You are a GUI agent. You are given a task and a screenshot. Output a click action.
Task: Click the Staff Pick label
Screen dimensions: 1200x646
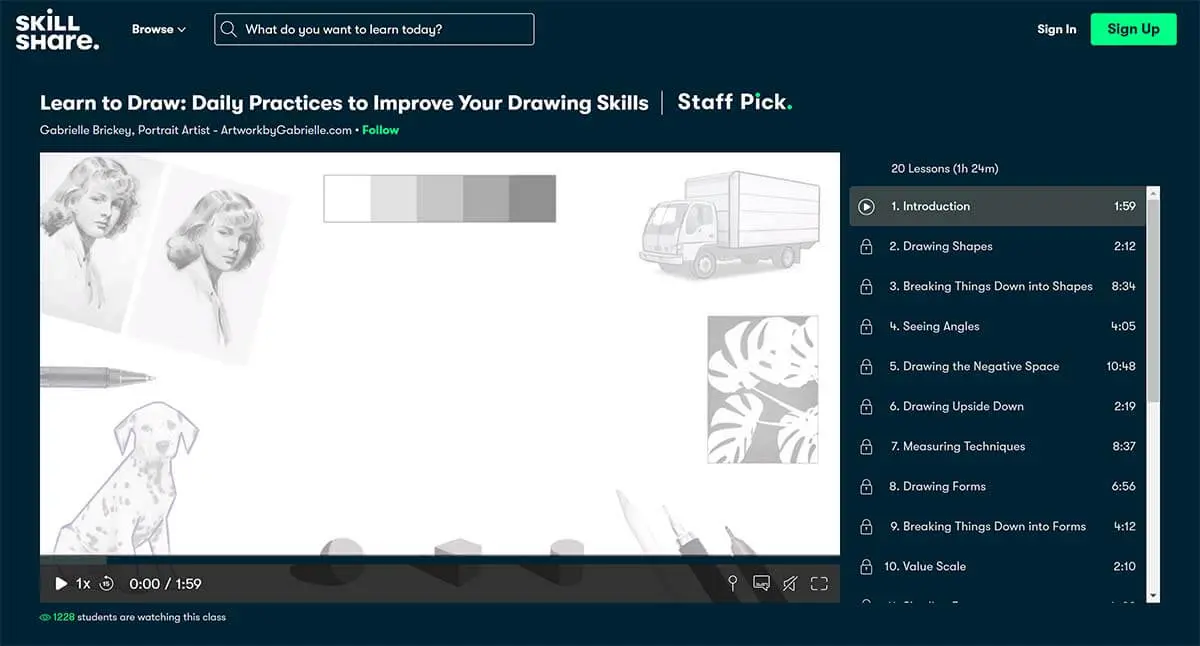coord(735,102)
